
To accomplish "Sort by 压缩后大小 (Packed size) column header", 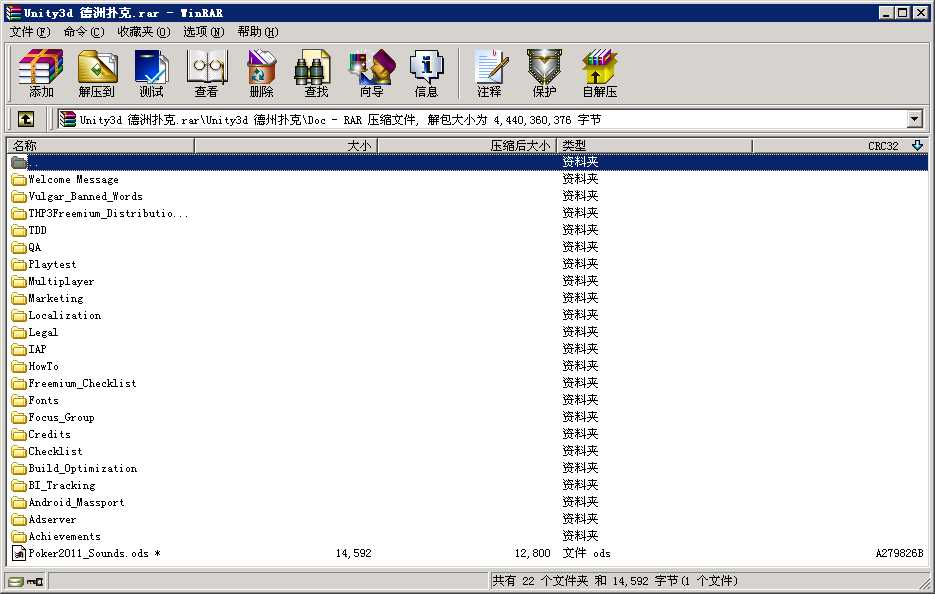I will click(x=468, y=146).
